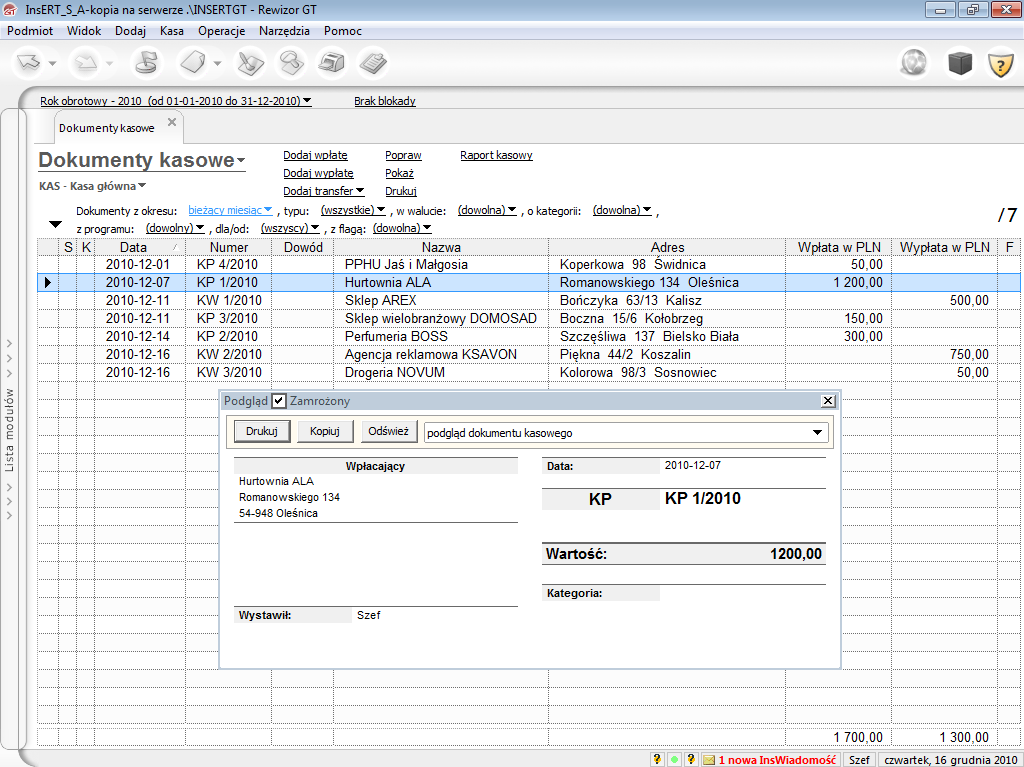Open the Operacje menu
This screenshot has height=767, width=1024.
221,31
